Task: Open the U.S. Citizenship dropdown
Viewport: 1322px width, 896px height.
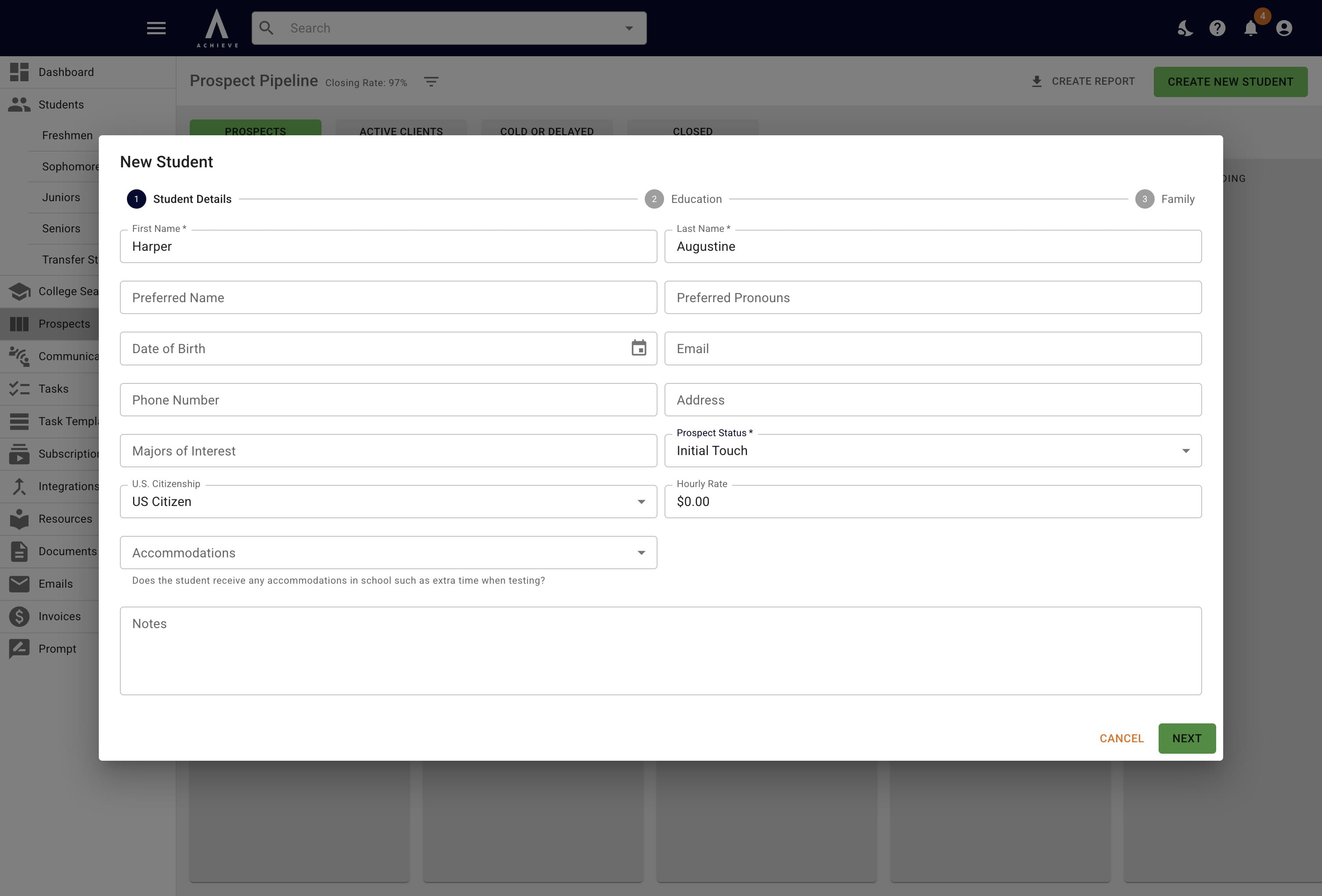Action: 389,502
